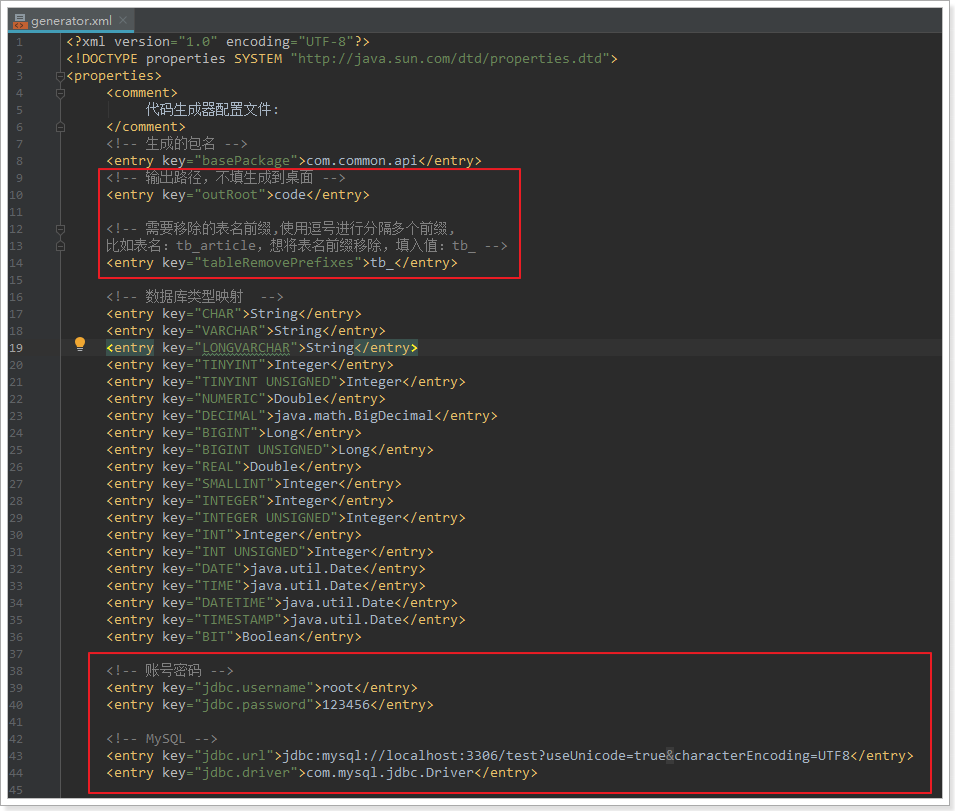Click the BIT Boolean entry
This screenshot has width=955, height=811.
pyautogui.click(x=234, y=637)
